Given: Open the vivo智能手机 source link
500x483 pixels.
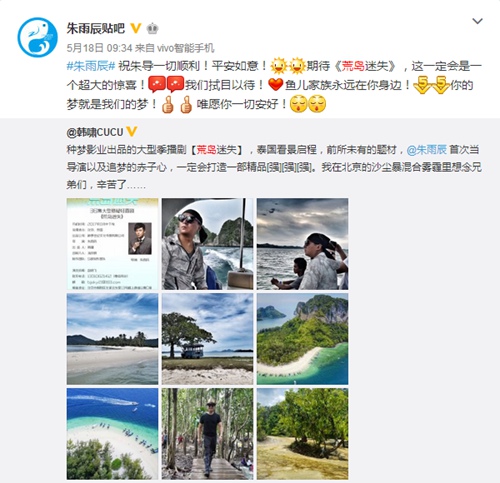Looking at the screenshot, I should click(x=185, y=48).
